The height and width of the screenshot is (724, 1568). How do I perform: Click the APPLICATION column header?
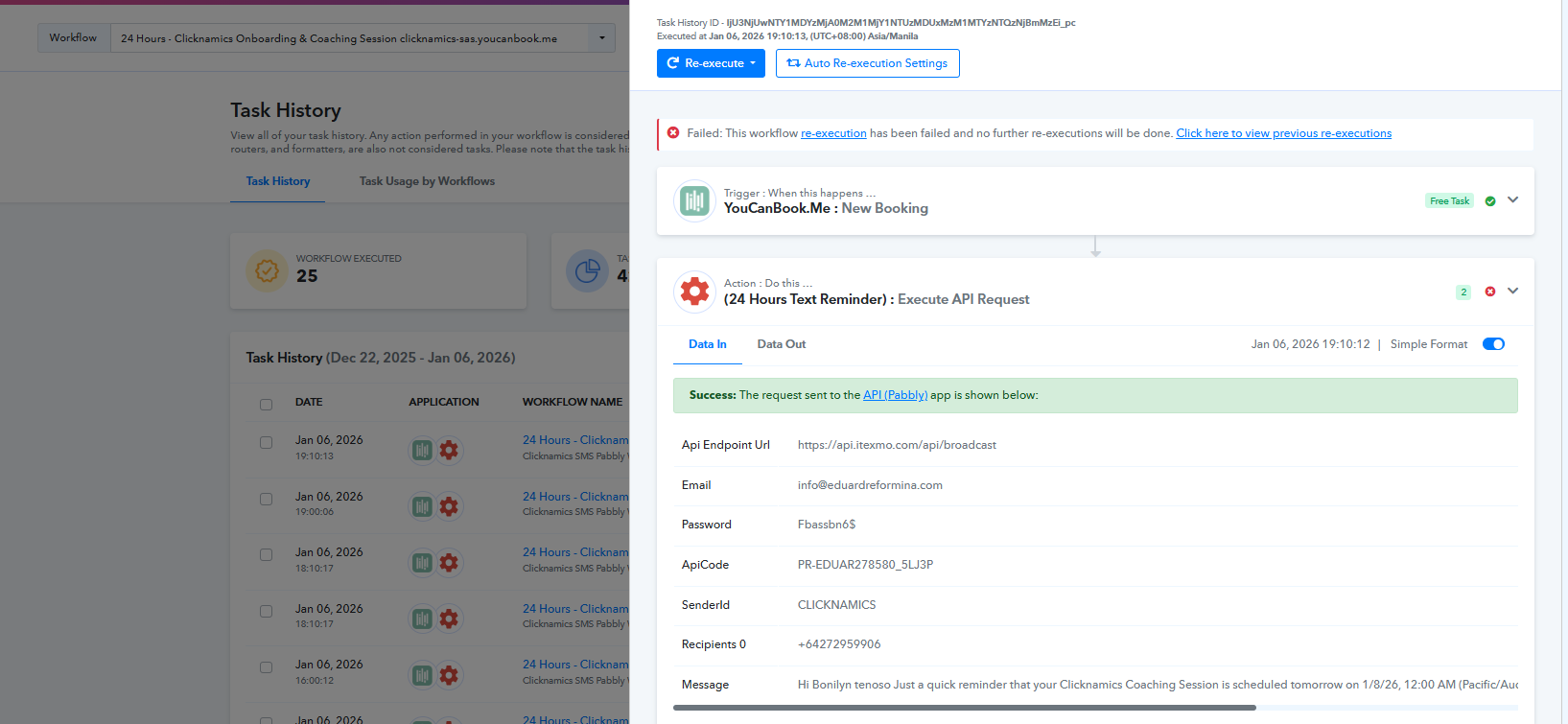(x=444, y=402)
